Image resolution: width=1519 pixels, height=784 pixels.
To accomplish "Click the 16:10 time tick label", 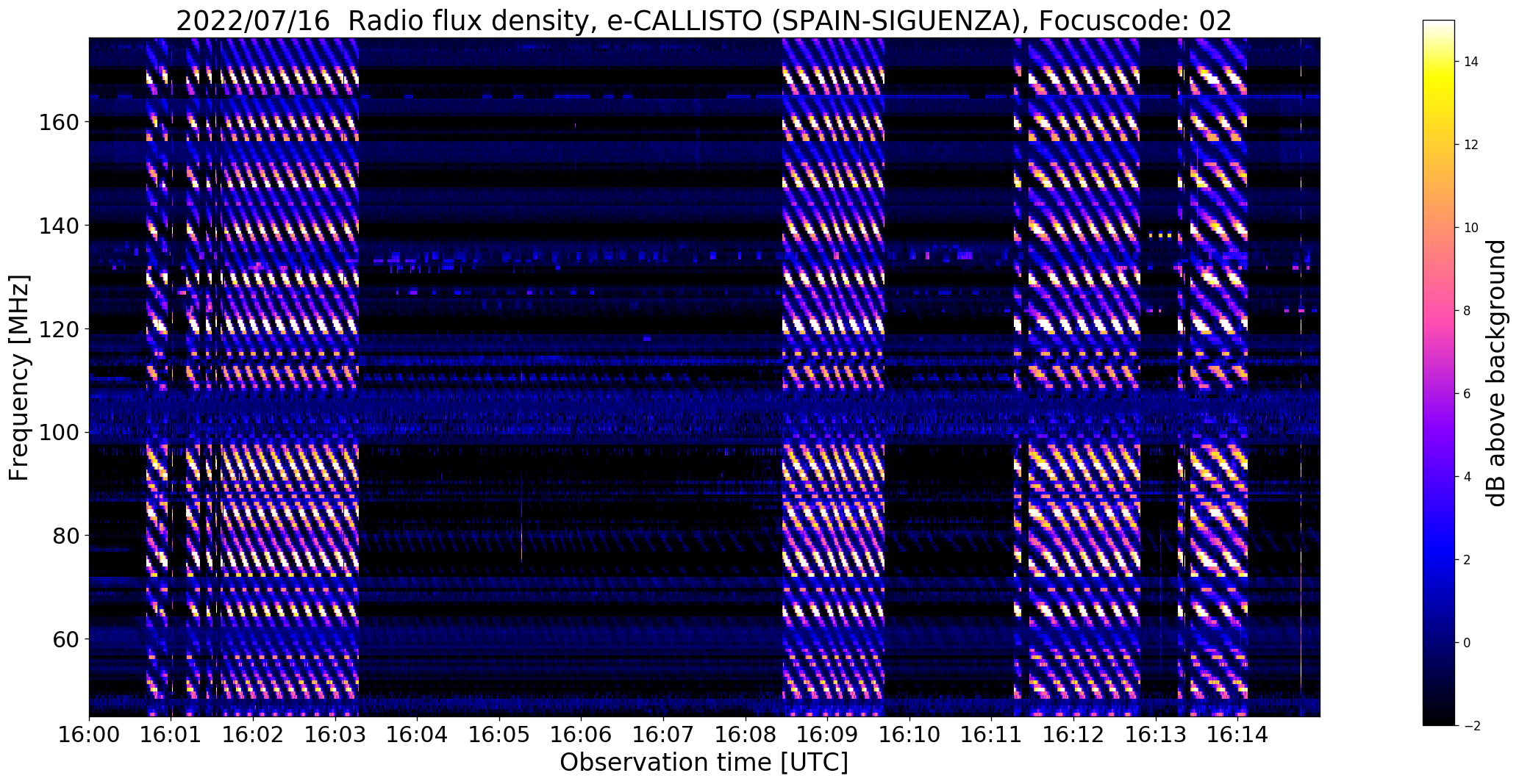I will 909,733.
